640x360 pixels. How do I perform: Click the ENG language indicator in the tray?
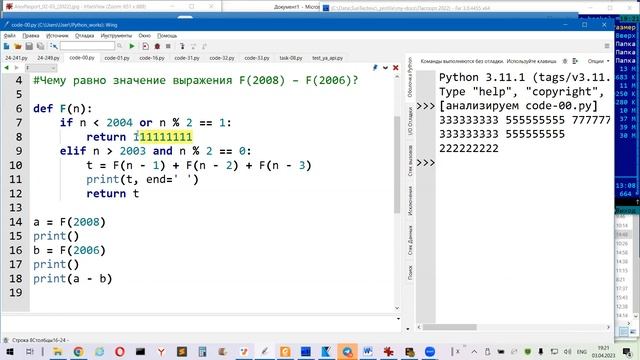click(582, 352)
